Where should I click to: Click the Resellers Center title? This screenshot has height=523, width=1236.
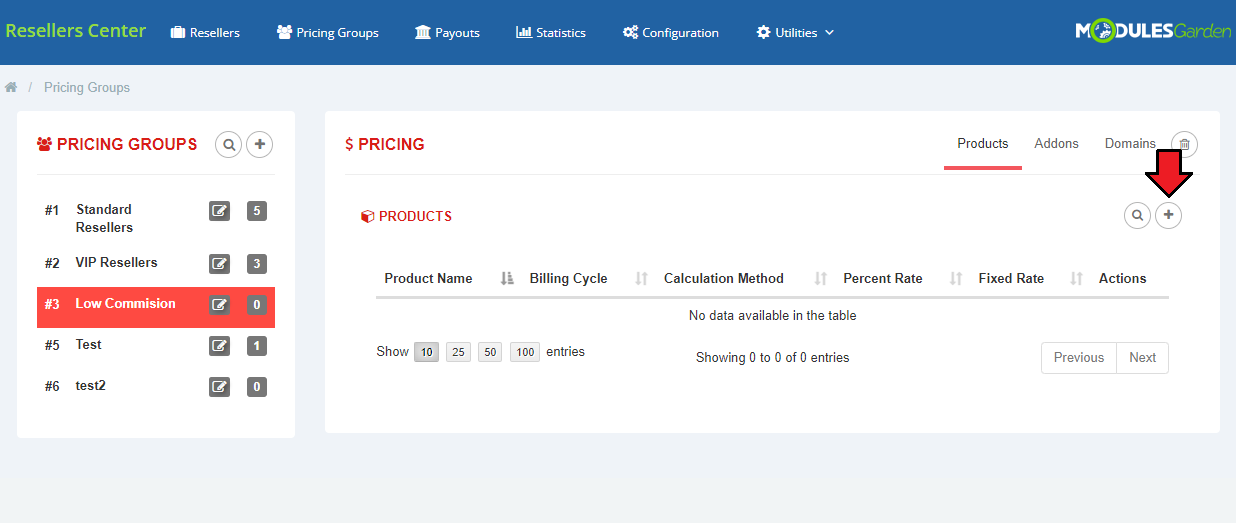(76, 31)
